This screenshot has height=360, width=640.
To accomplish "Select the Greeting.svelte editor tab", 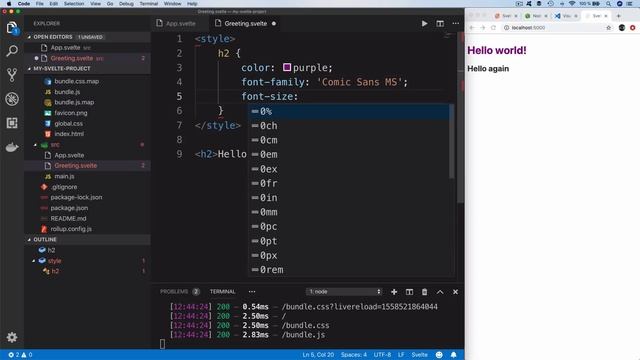I will click(245, 24).
